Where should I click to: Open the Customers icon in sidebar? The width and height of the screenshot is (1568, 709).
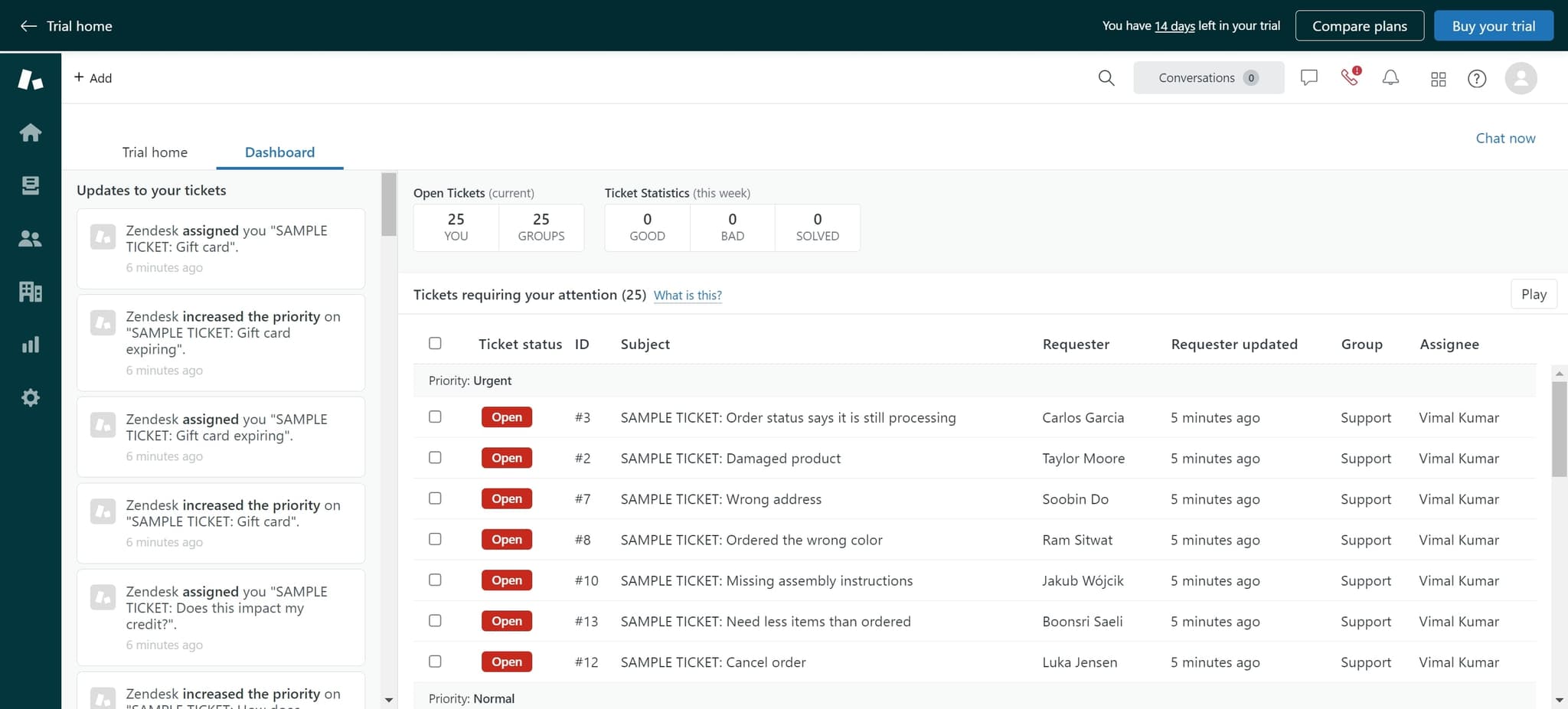30,239
